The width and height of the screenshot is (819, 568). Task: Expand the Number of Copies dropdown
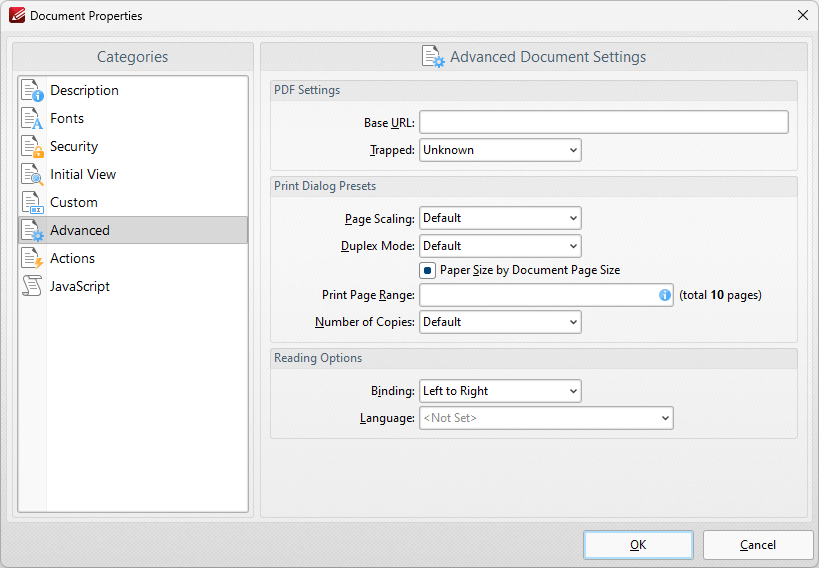coord(500,322)
